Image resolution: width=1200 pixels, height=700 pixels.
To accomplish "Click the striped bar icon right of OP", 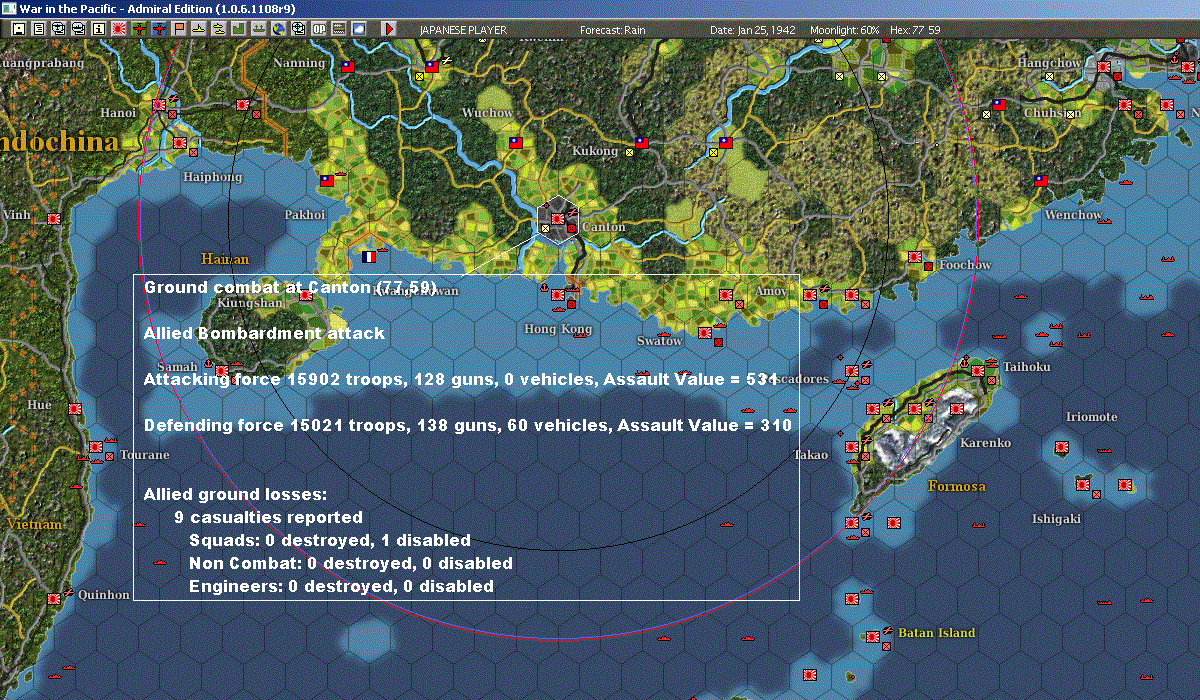I will point(339,29).
